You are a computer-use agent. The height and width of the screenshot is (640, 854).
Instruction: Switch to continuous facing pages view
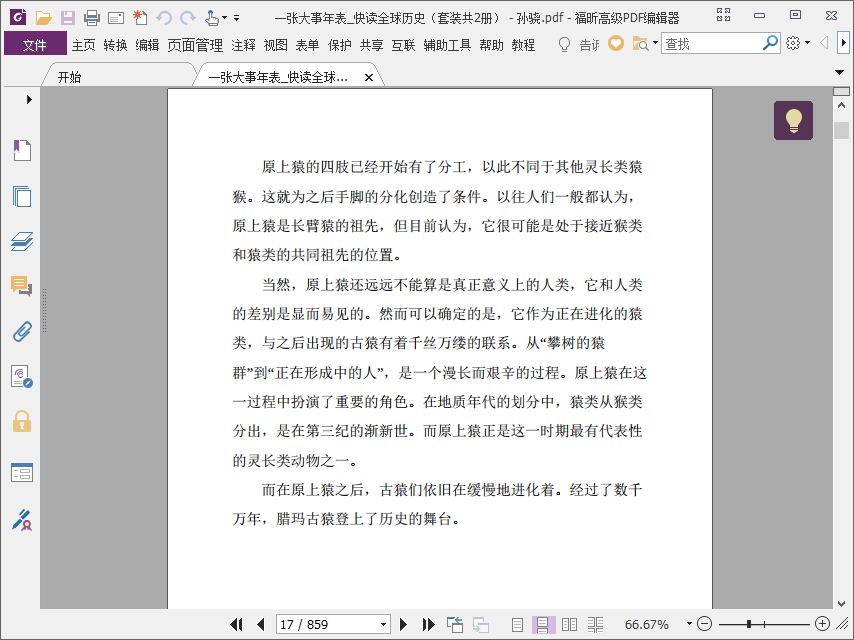click(595, 625)
